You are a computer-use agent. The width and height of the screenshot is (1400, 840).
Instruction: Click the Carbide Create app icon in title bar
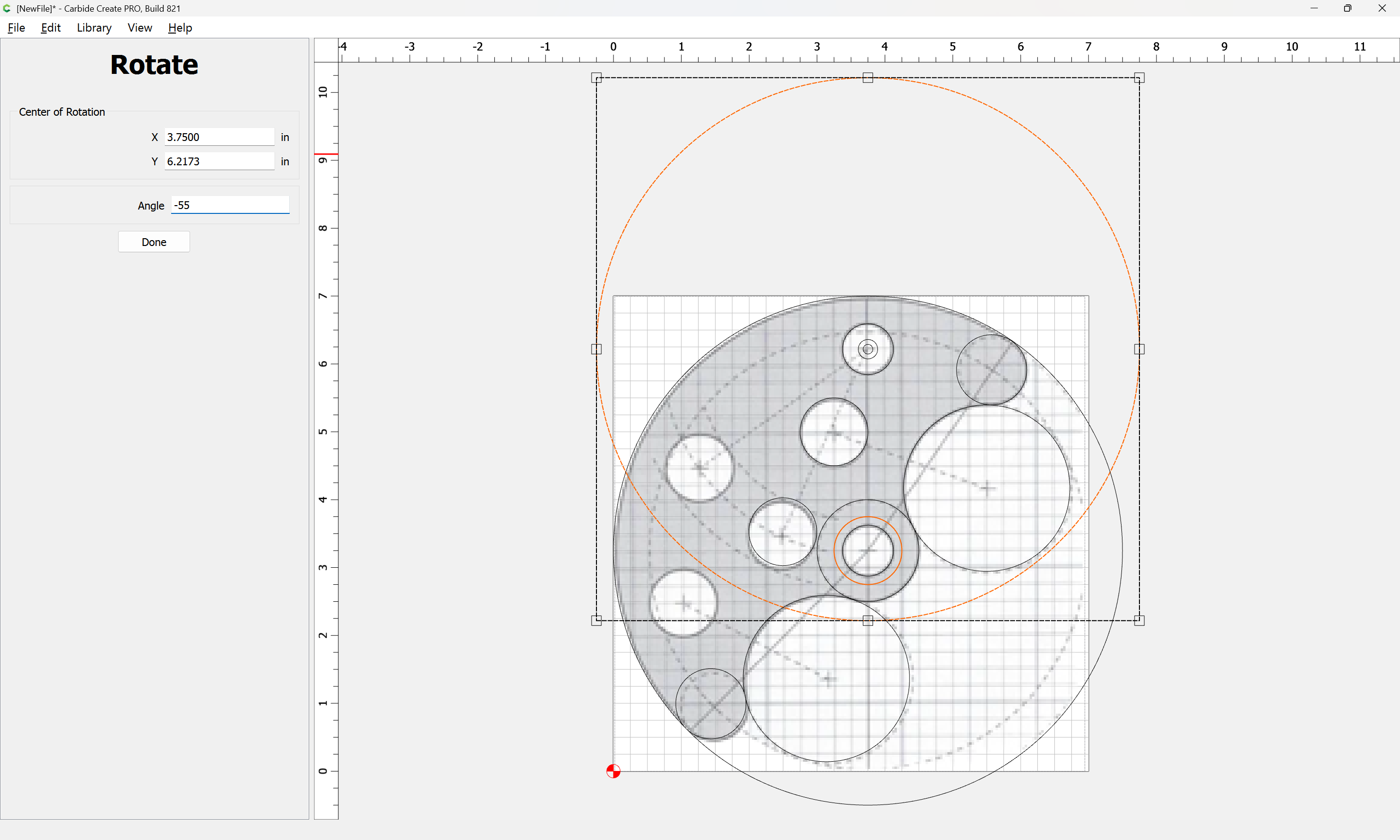[x=7, y=8]
